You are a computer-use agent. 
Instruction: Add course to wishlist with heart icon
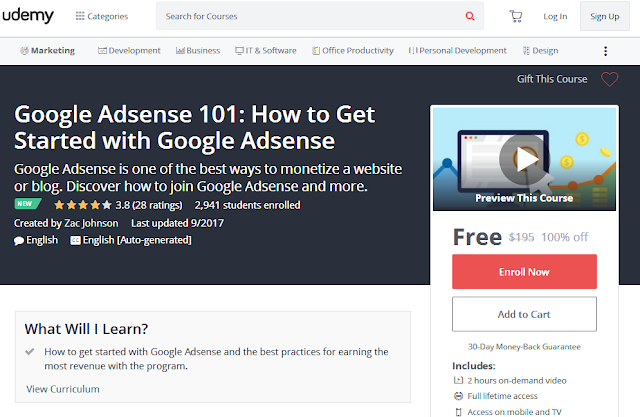609,79
